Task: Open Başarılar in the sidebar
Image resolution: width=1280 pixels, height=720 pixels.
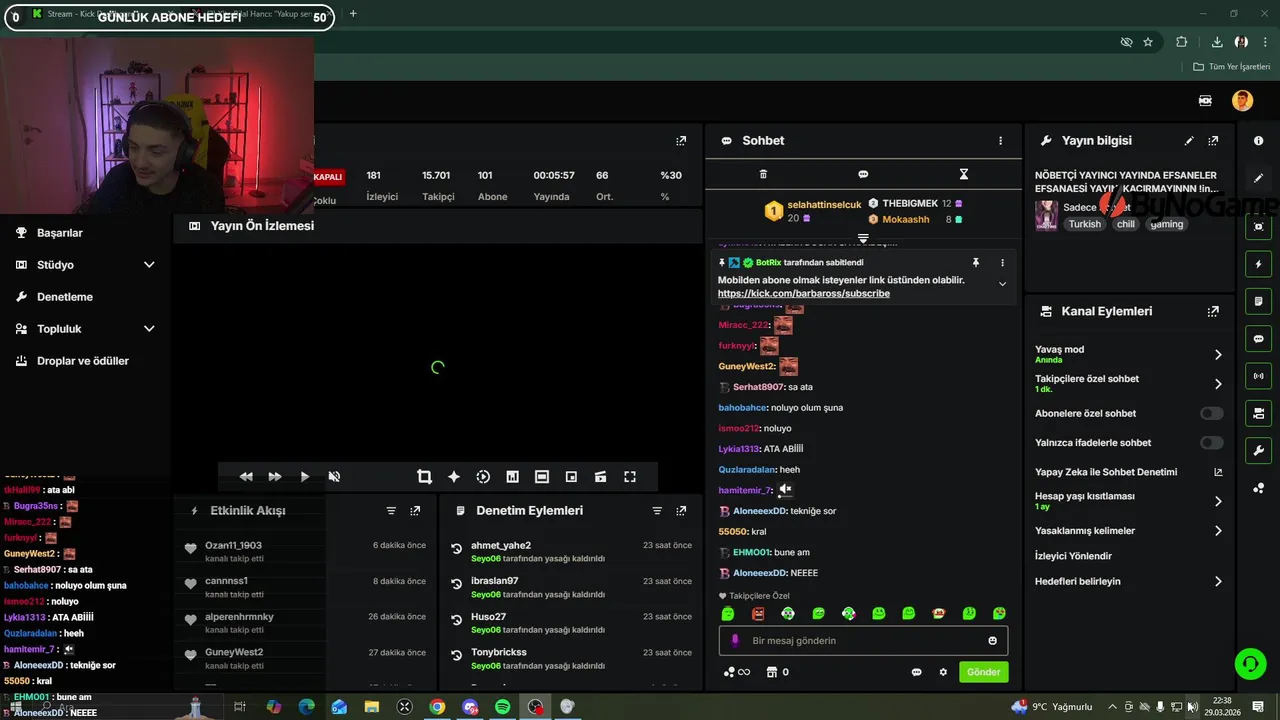Action: (60, 233)
